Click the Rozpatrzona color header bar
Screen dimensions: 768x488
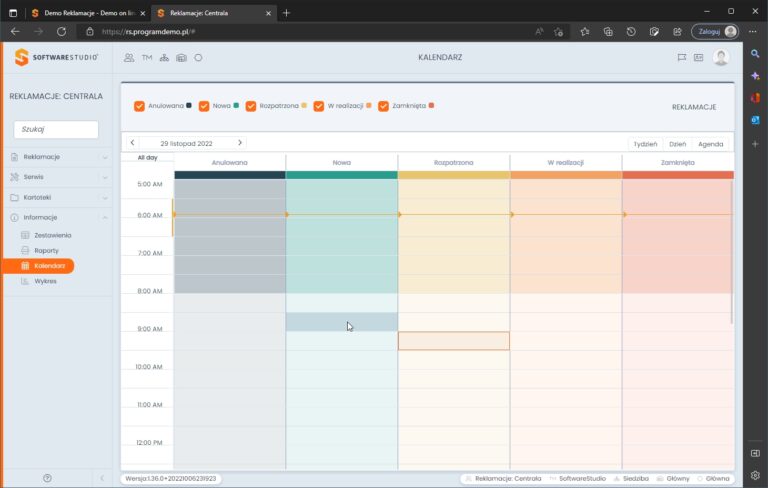454,175
